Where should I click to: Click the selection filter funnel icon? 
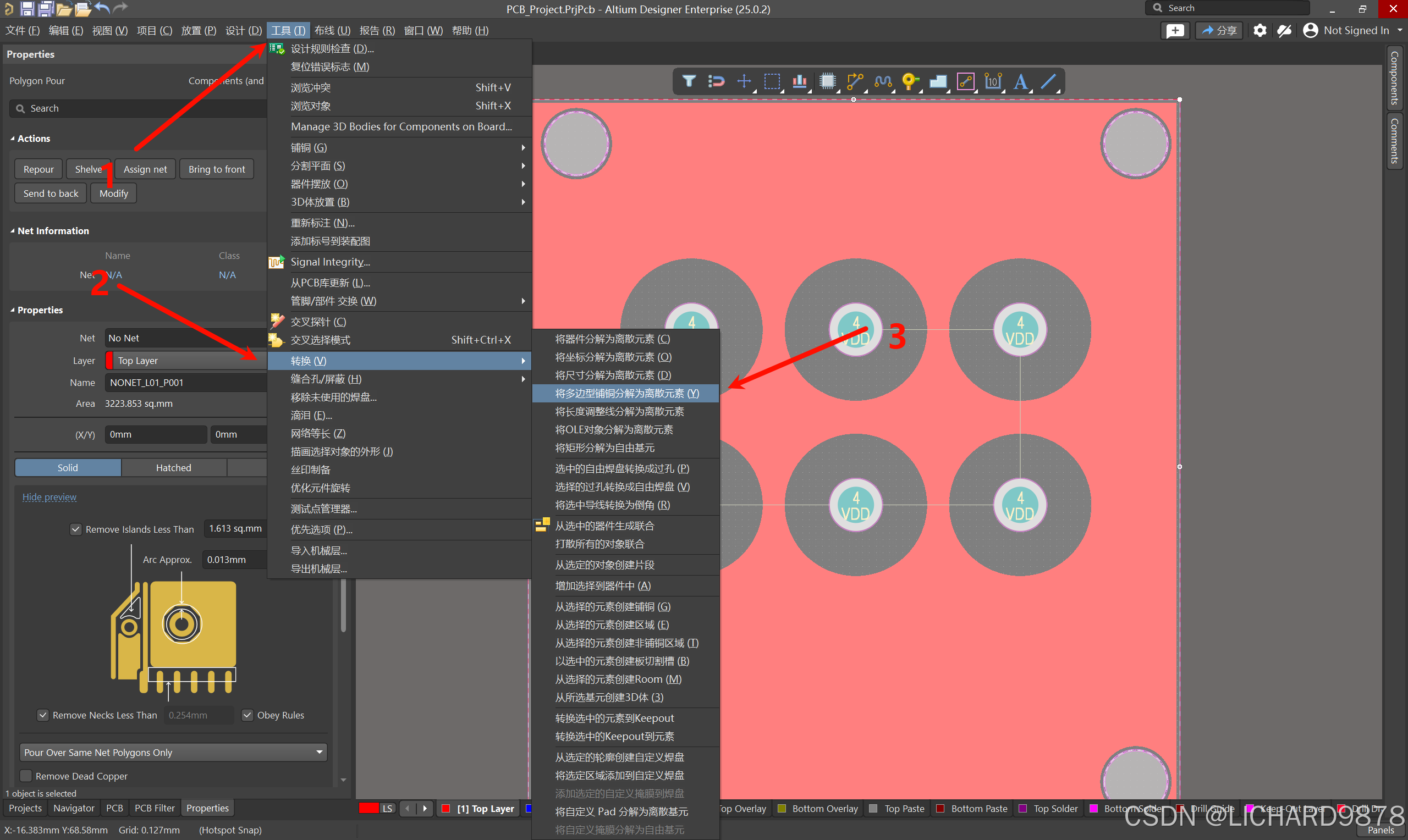689,81
